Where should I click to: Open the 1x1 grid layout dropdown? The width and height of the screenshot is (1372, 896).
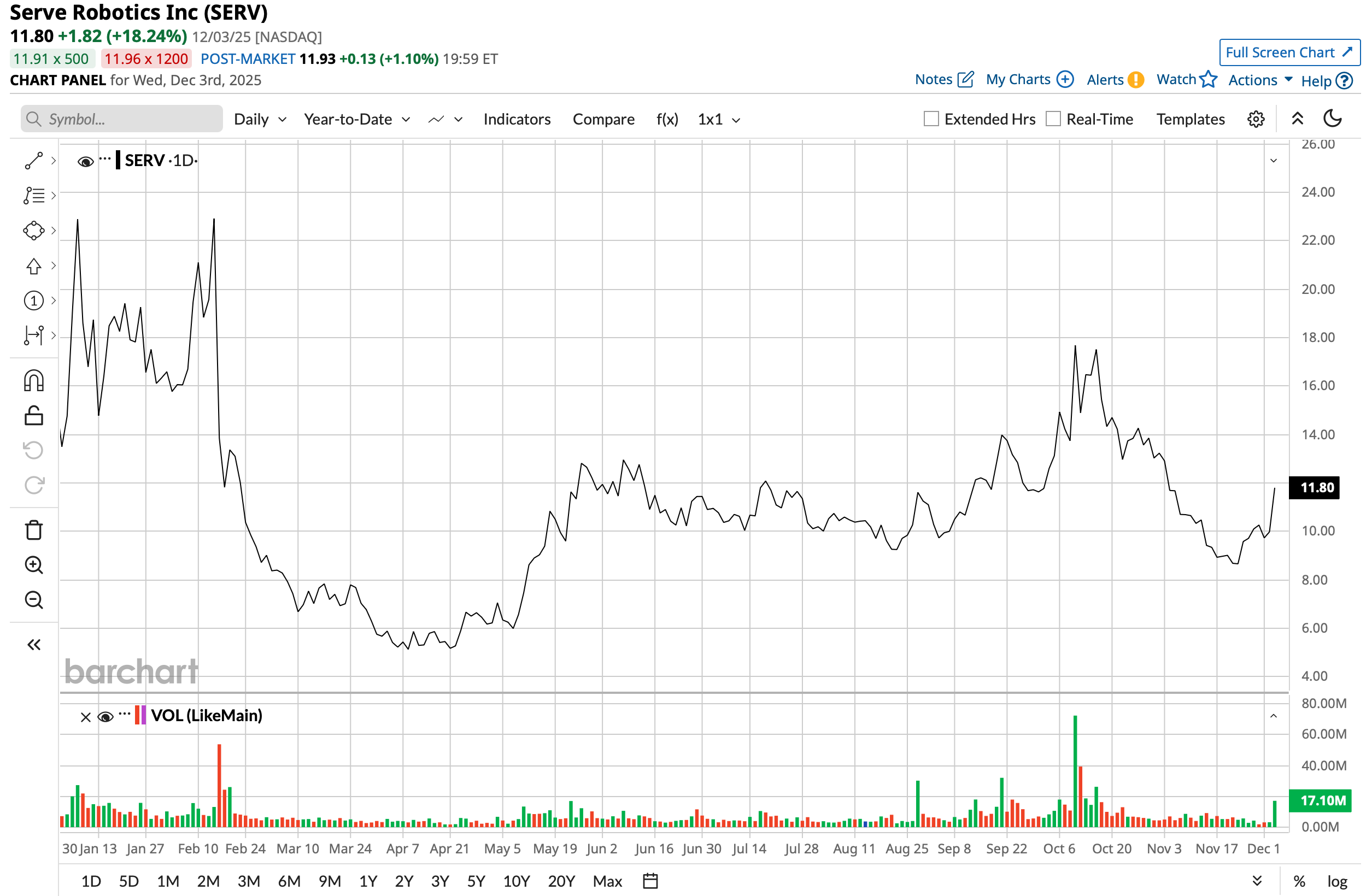[x=718, y=119]
